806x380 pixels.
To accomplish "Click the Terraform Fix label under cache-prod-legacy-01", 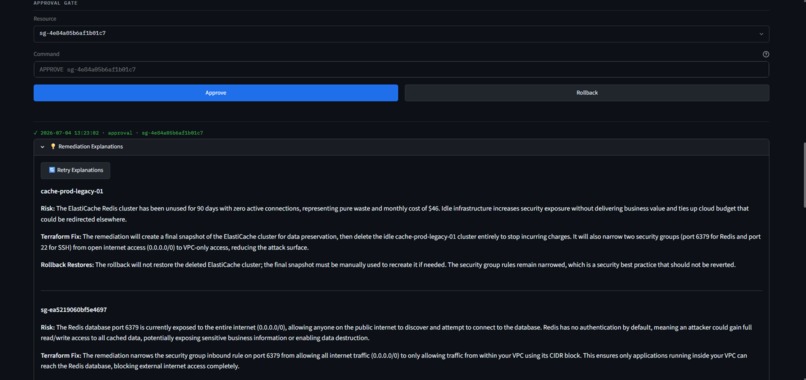I will click(x=61, y=237).
